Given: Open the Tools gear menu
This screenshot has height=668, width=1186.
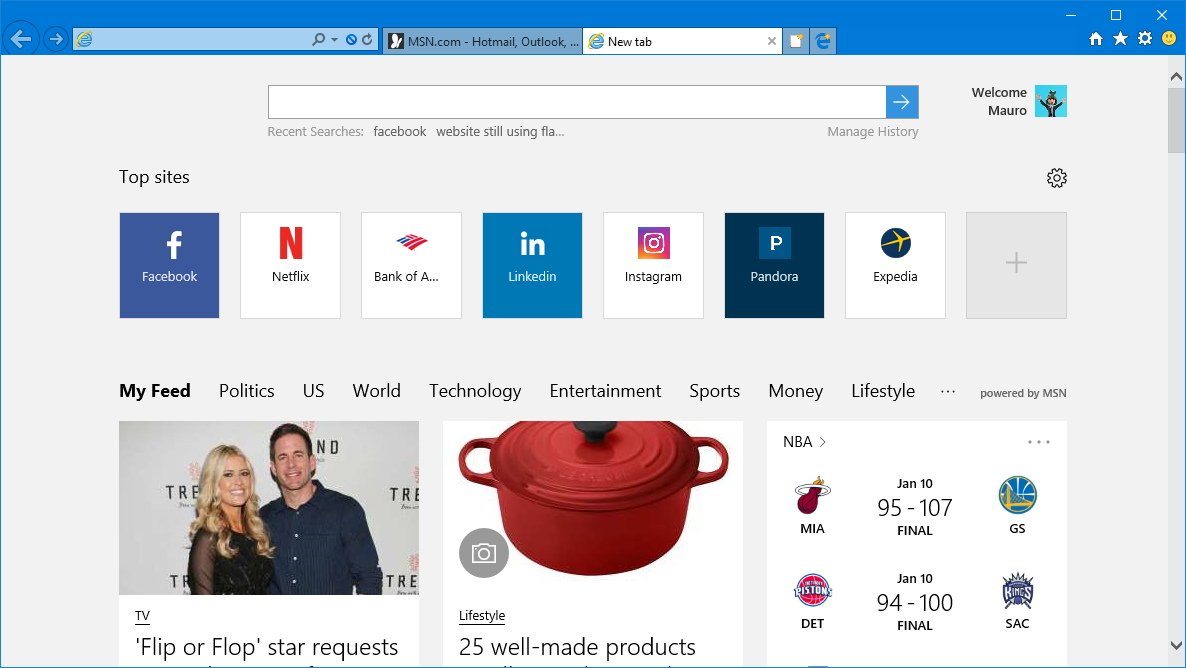Looking at the screenshot, I should (x=1144, y=38).
